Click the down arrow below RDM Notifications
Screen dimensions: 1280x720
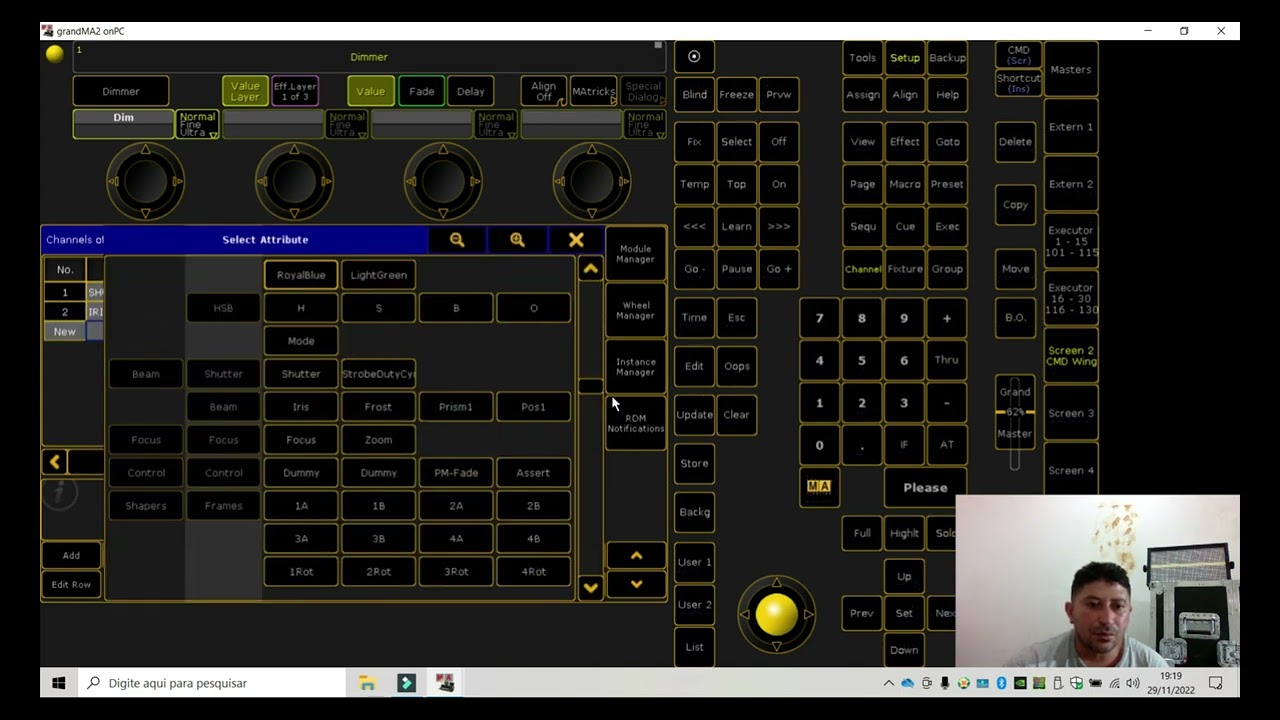pyautogui.click(x=636, y=584)
